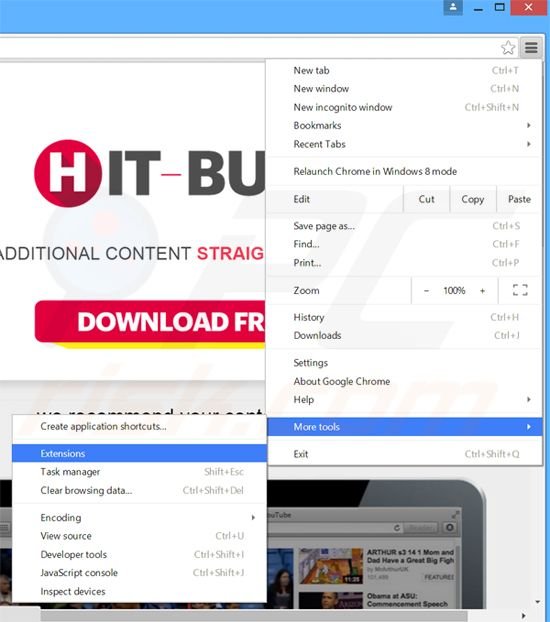The image size is (550, 622).
Task: Select Clear browsing data...
Action: click(139, 491)
